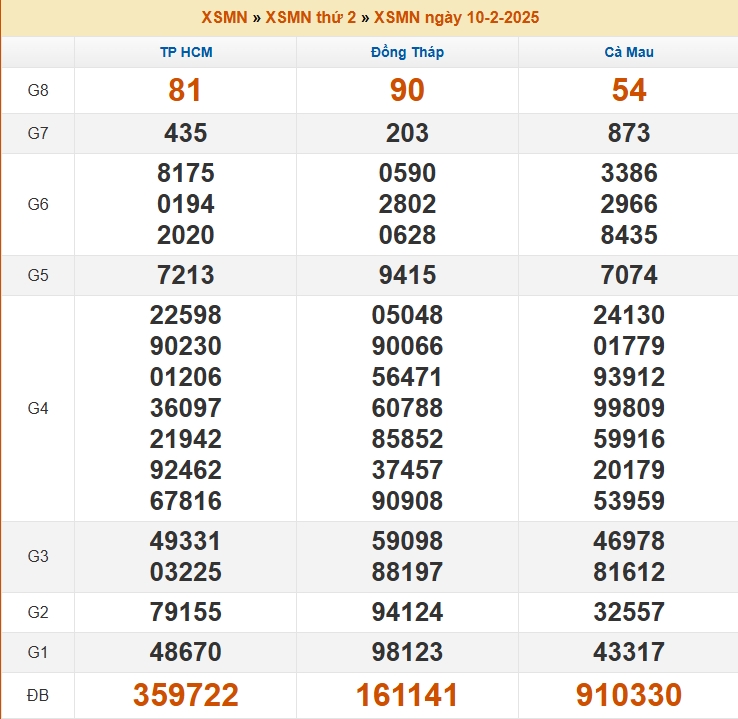The image size is (738, 719).
Task: Click G6 number 0628
Action: [407, 235]
